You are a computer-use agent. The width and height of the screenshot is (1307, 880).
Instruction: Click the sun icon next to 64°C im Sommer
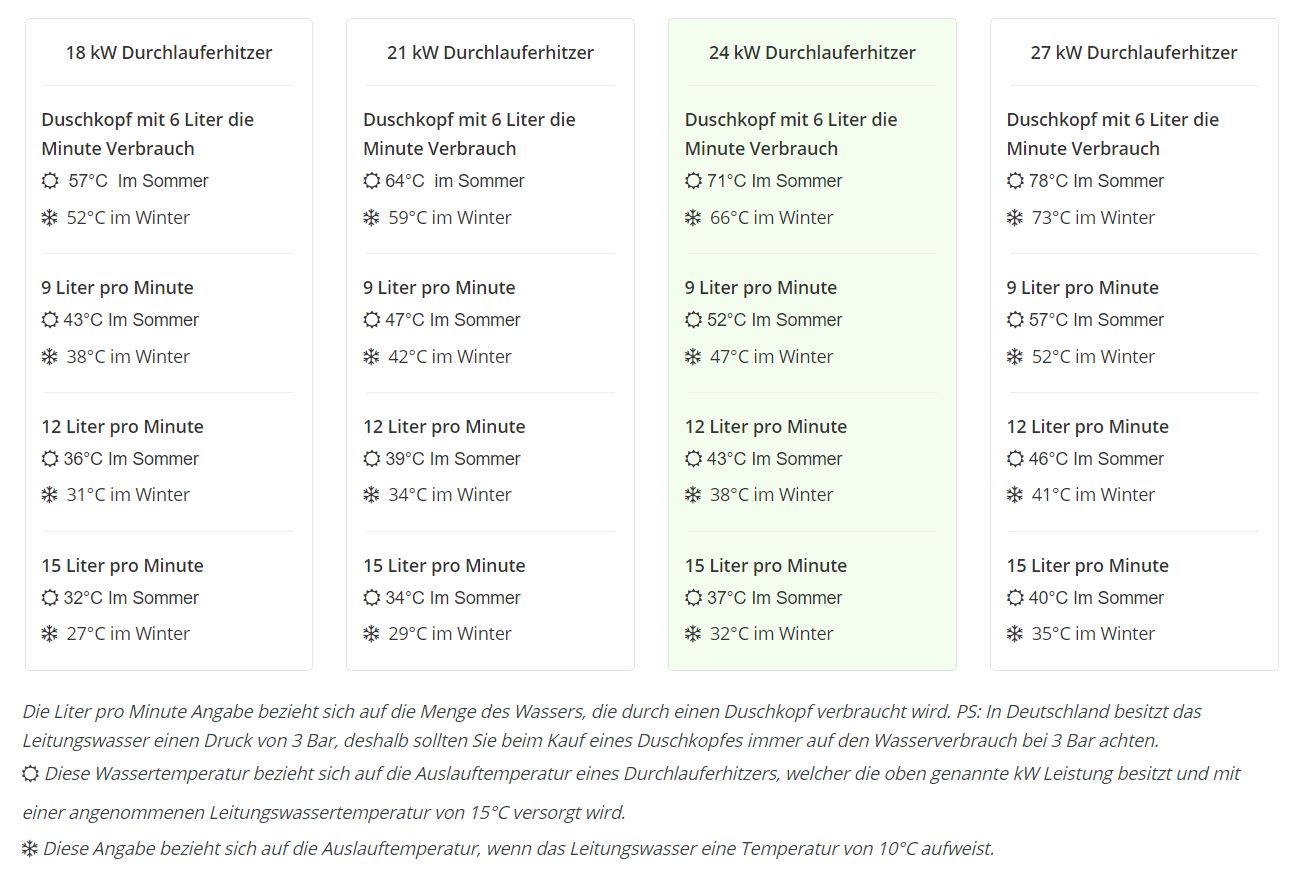pos(372,181)
